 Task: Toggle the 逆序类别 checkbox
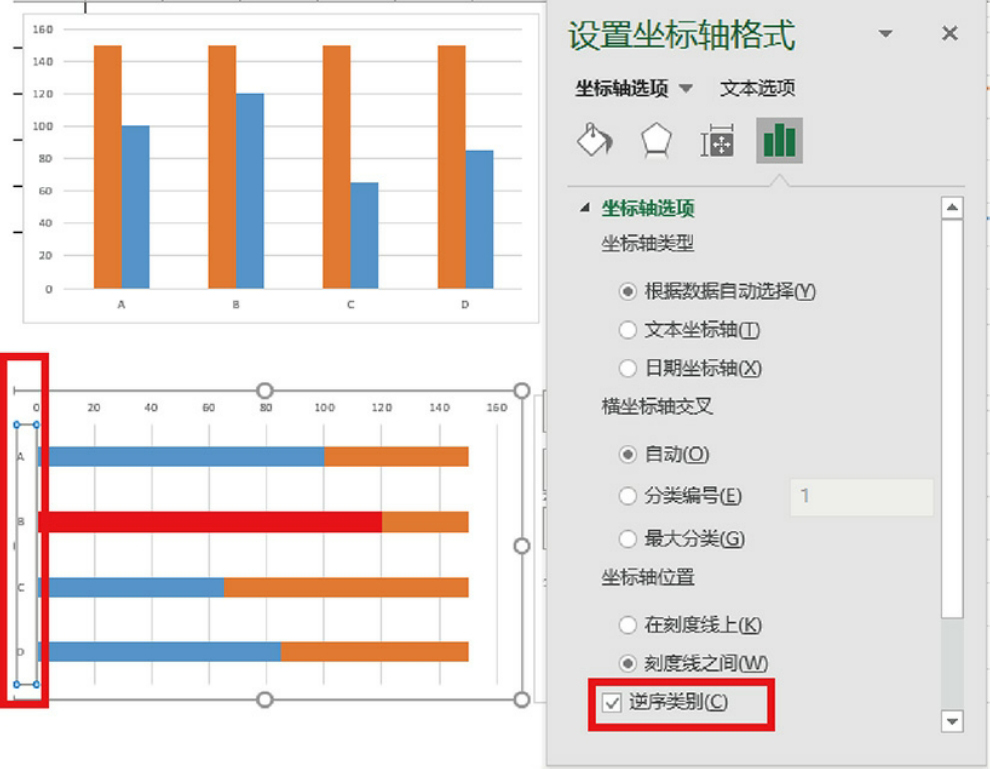(612, 703)
